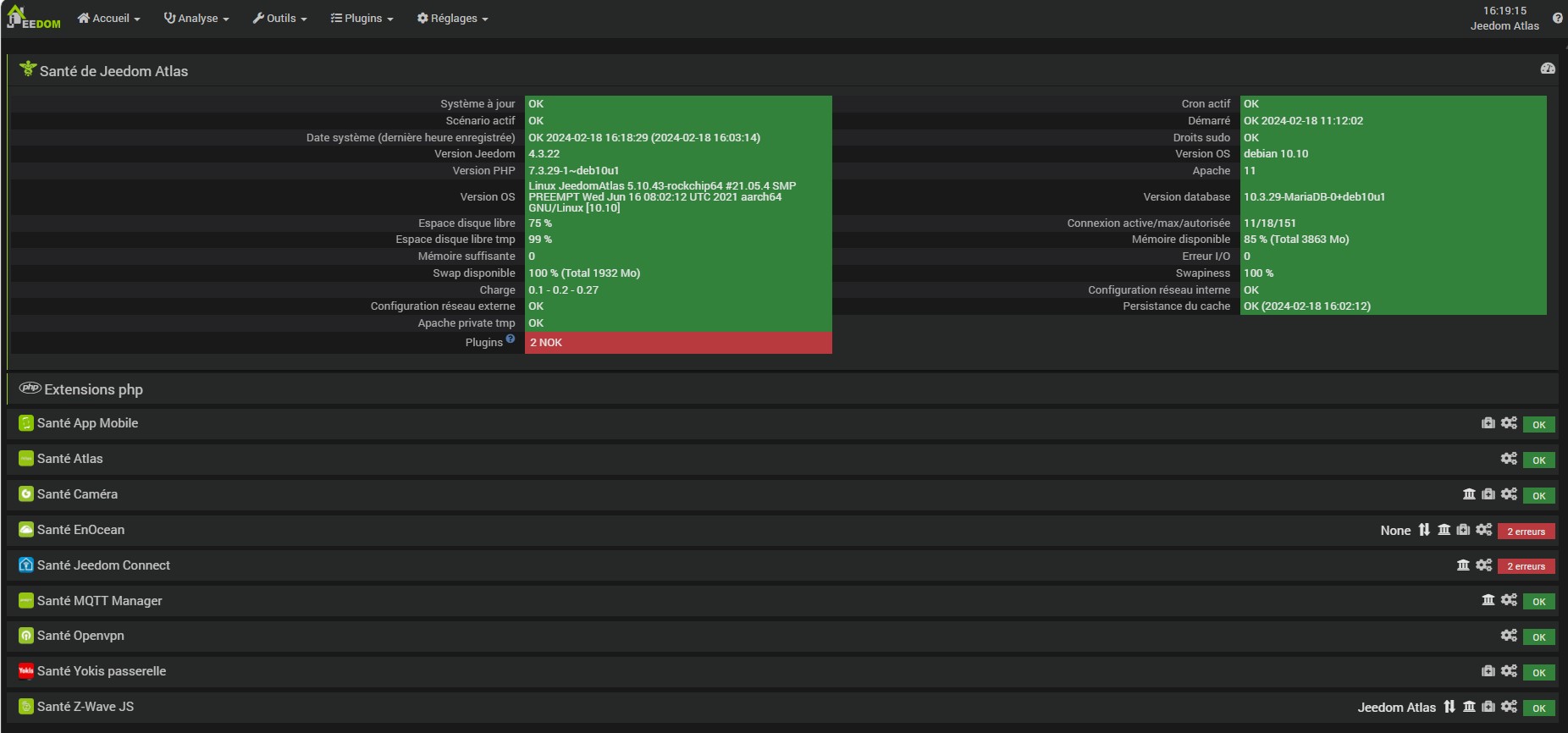Open the Accueil dropdown menu
This screenshot has width=1568, height=733.
[x=108, y=18]
